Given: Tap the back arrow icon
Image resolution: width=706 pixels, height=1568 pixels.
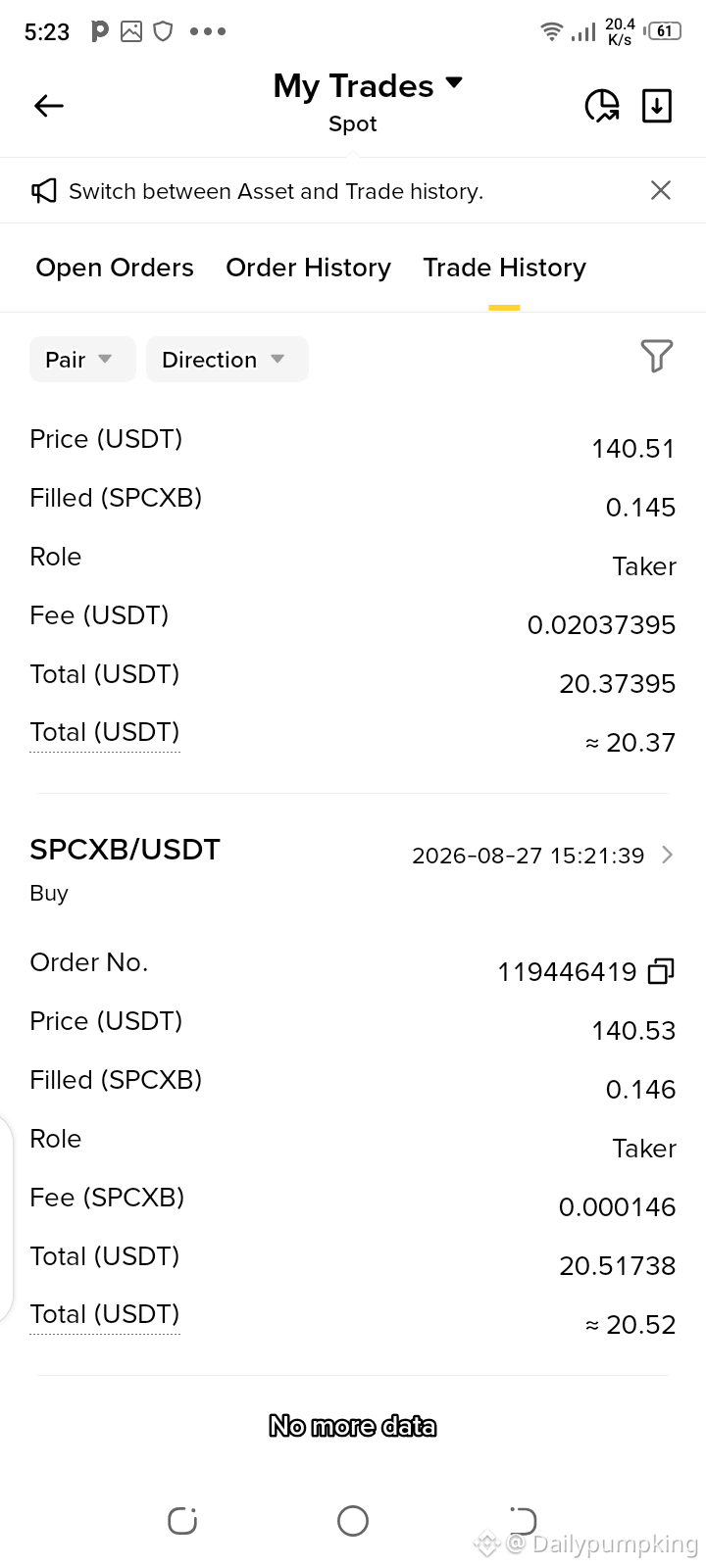Looking at the screenshot, I should tap(48, 106).
